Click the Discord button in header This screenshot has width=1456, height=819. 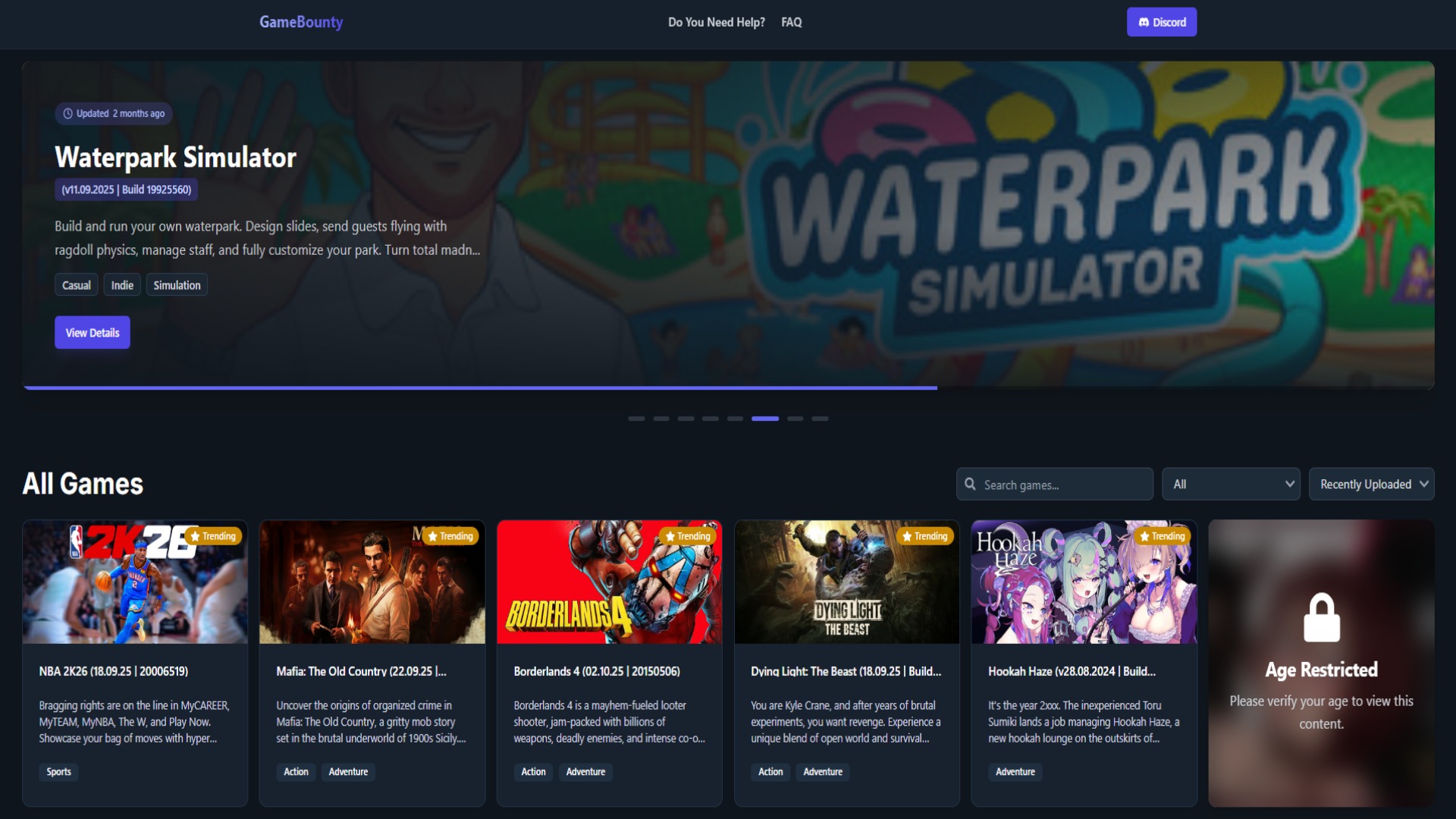click(x=1161, y=22)
